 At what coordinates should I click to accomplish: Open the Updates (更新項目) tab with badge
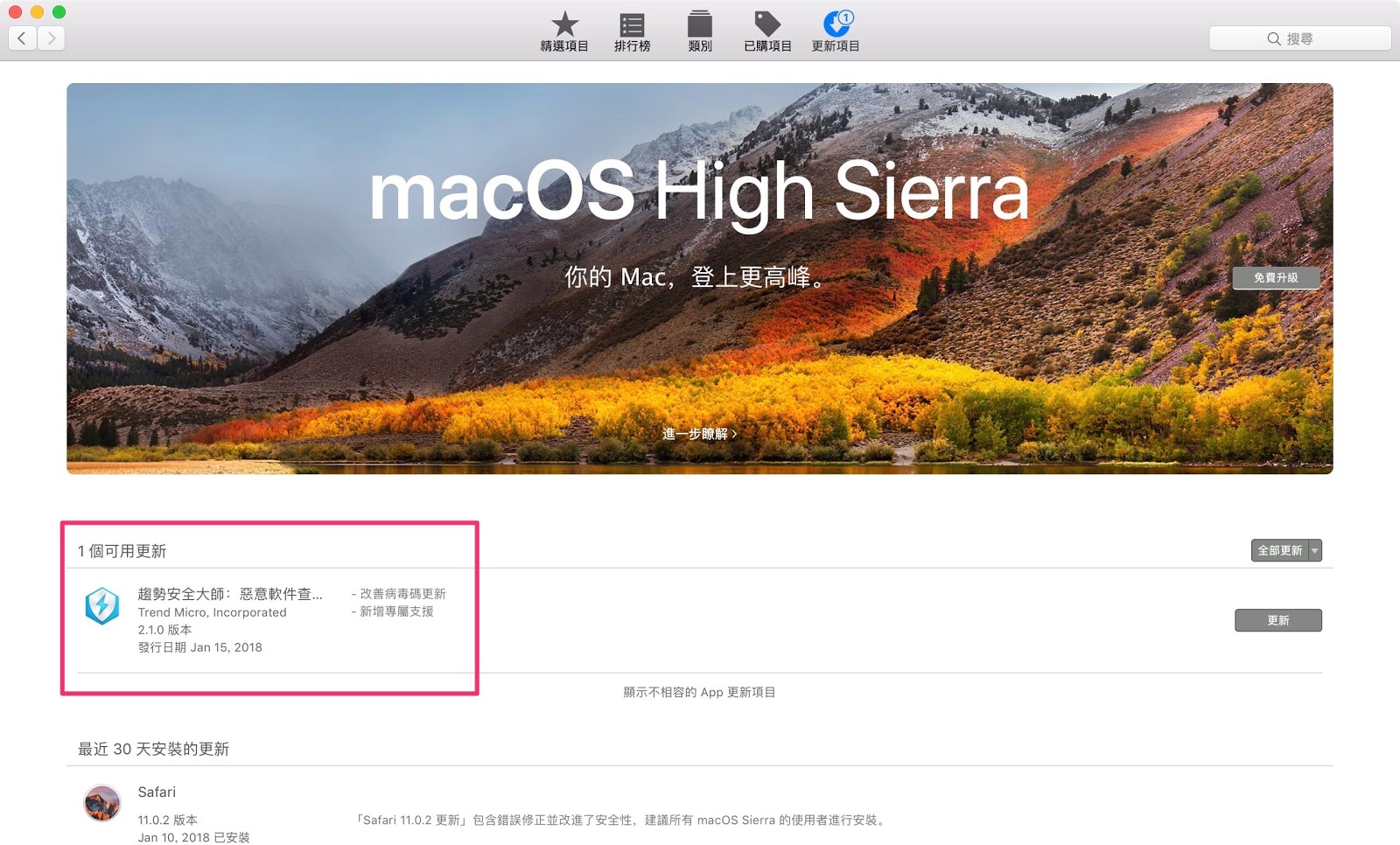pos(836,32)
